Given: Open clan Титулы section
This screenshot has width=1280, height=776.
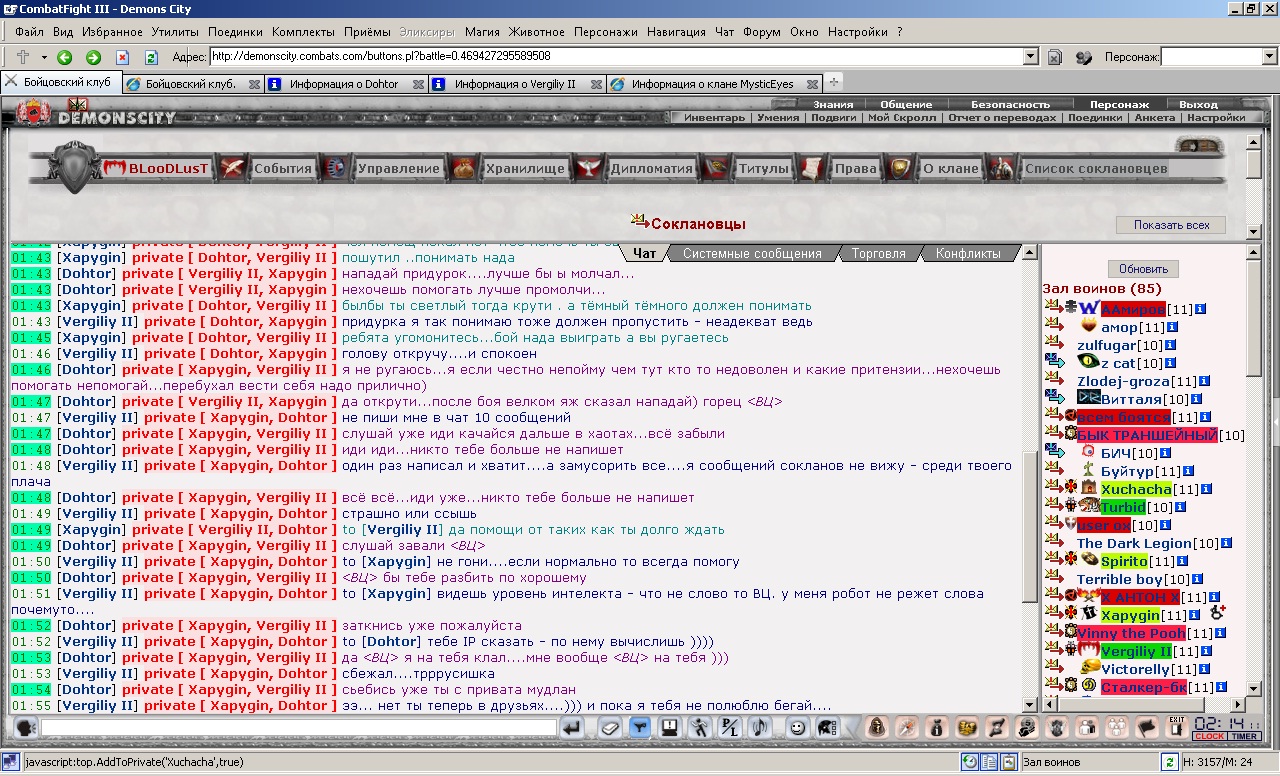Looking at the screenshot, I should point(764,168).
